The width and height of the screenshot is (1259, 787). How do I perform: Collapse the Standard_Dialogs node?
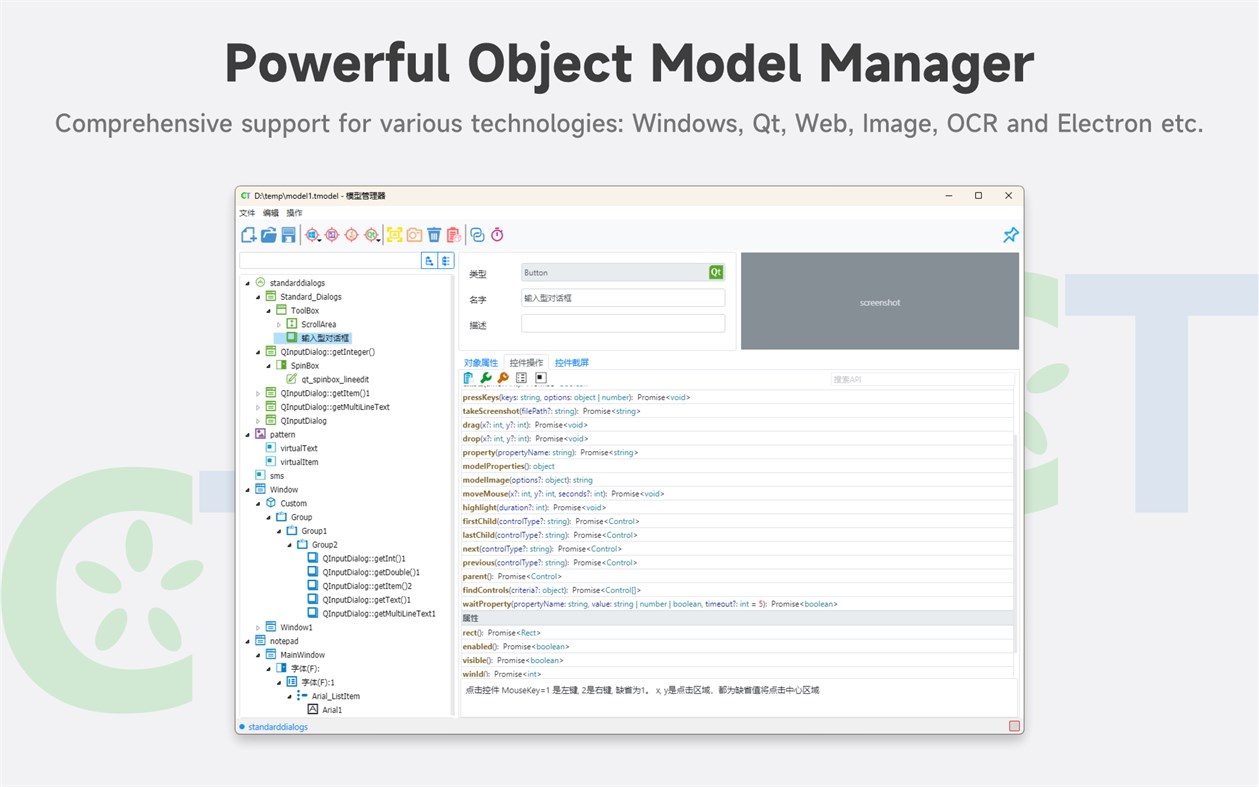pos(258,297)
